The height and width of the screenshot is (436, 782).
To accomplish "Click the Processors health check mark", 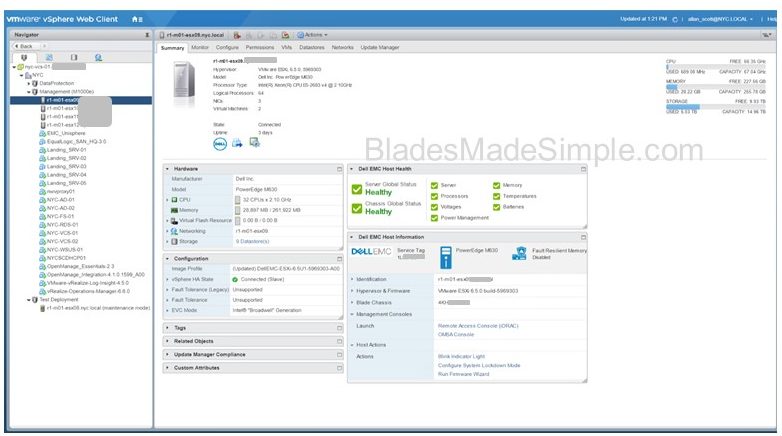I will click(434, 197).
